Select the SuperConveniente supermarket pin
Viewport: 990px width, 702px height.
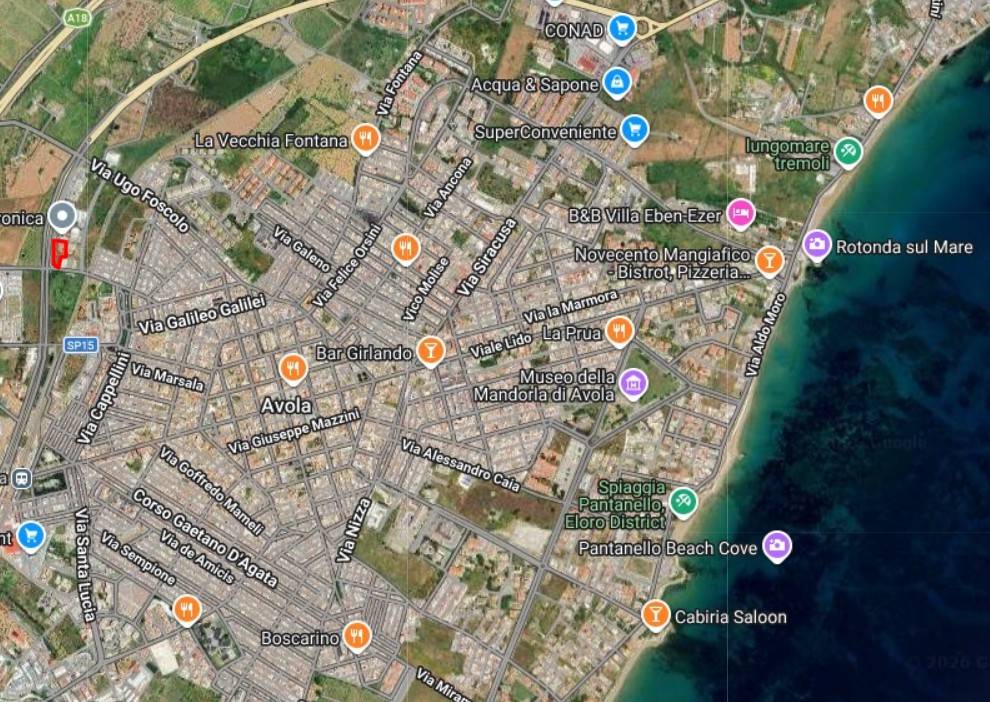pos(633,130)
